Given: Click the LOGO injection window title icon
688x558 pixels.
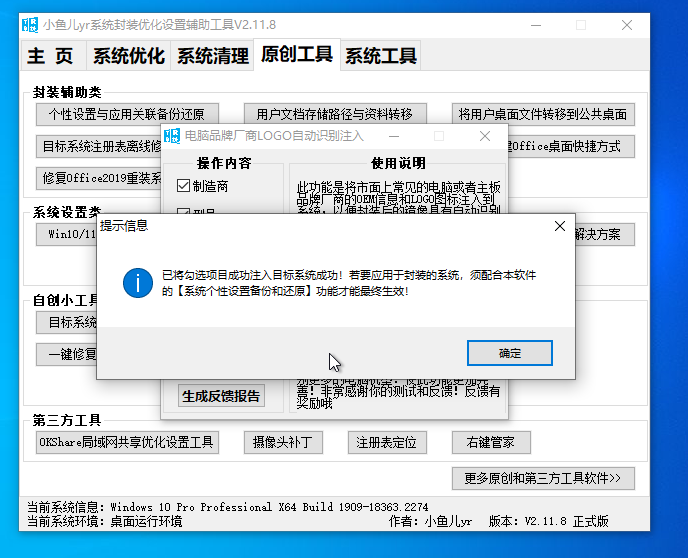Looking at the screenshot, I should [171, 136].
